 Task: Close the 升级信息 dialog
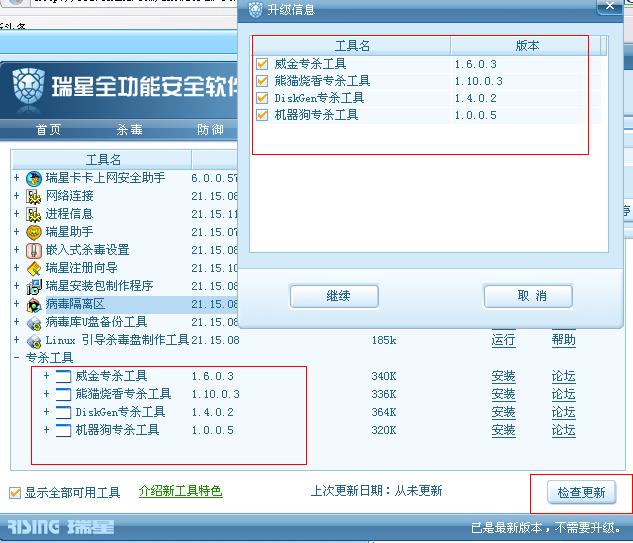pyautogui.click(x=610, y=6)
